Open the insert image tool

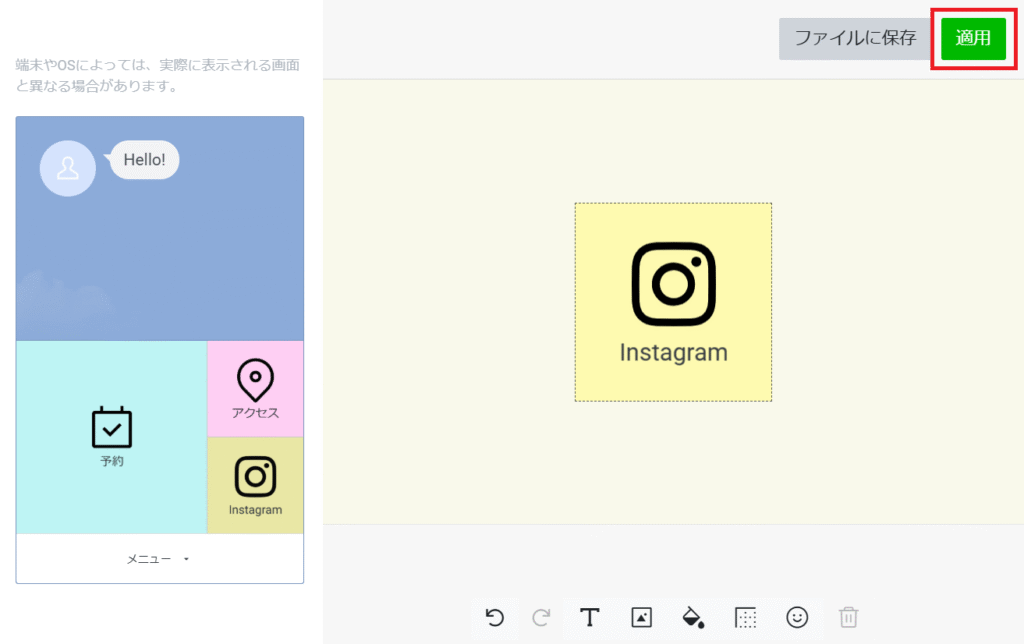click(x=642, y=618)
